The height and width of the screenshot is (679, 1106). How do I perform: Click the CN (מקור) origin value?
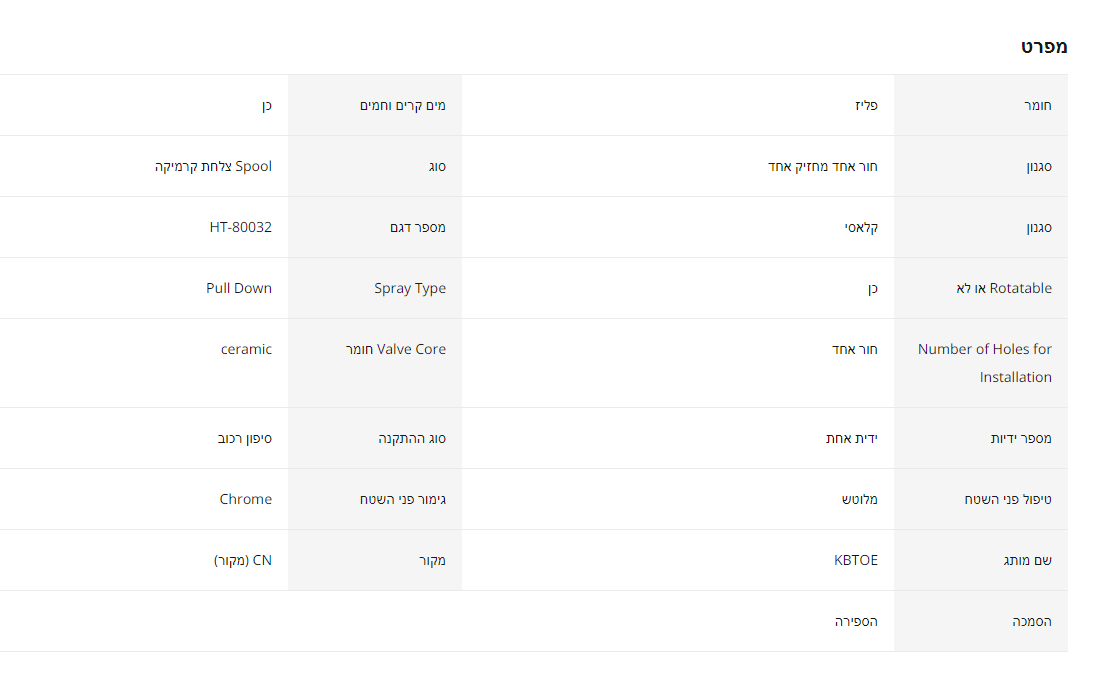[x=243, y=560]
